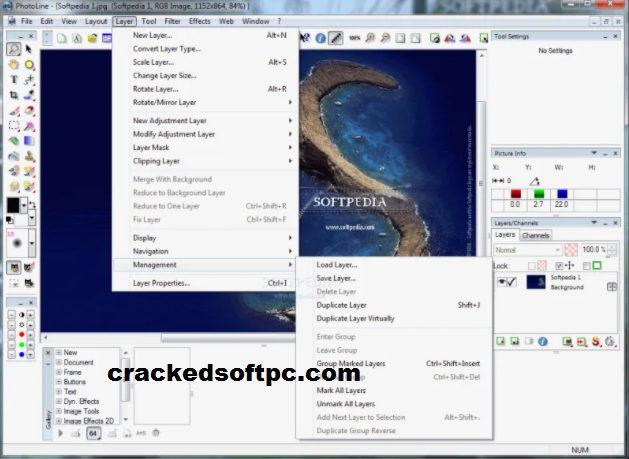Select the Hand pan tool
The image size is (629, 459).
click(x=14, y=65)
